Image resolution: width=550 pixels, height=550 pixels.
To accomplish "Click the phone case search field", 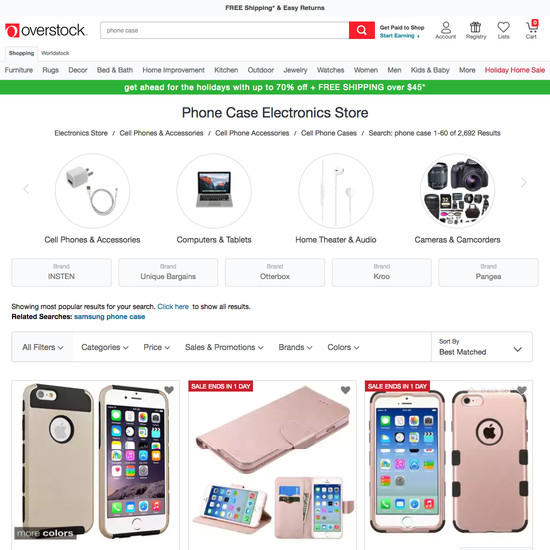I will tap(224, 31).
